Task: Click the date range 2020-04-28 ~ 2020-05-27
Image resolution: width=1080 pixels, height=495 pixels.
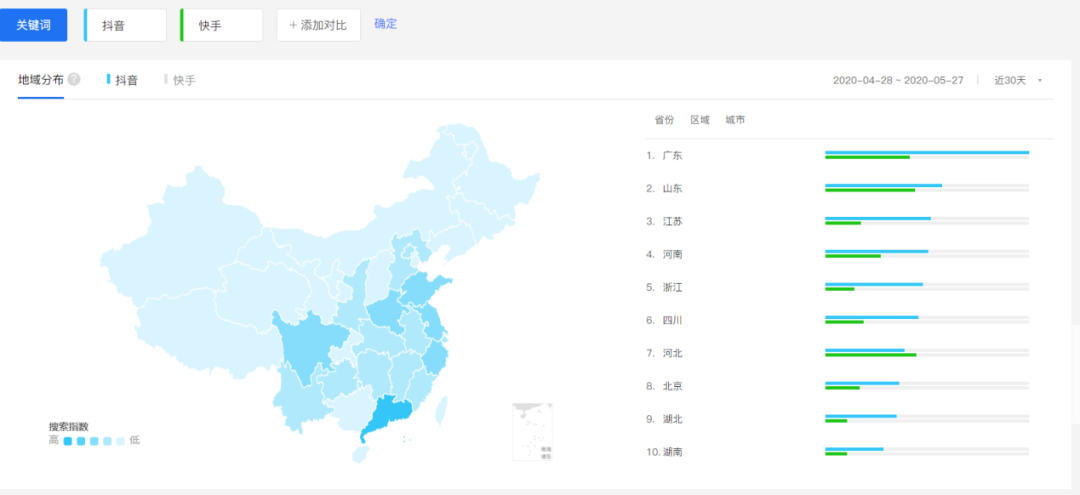Action: pyautogui.click(x=898, y=81)
